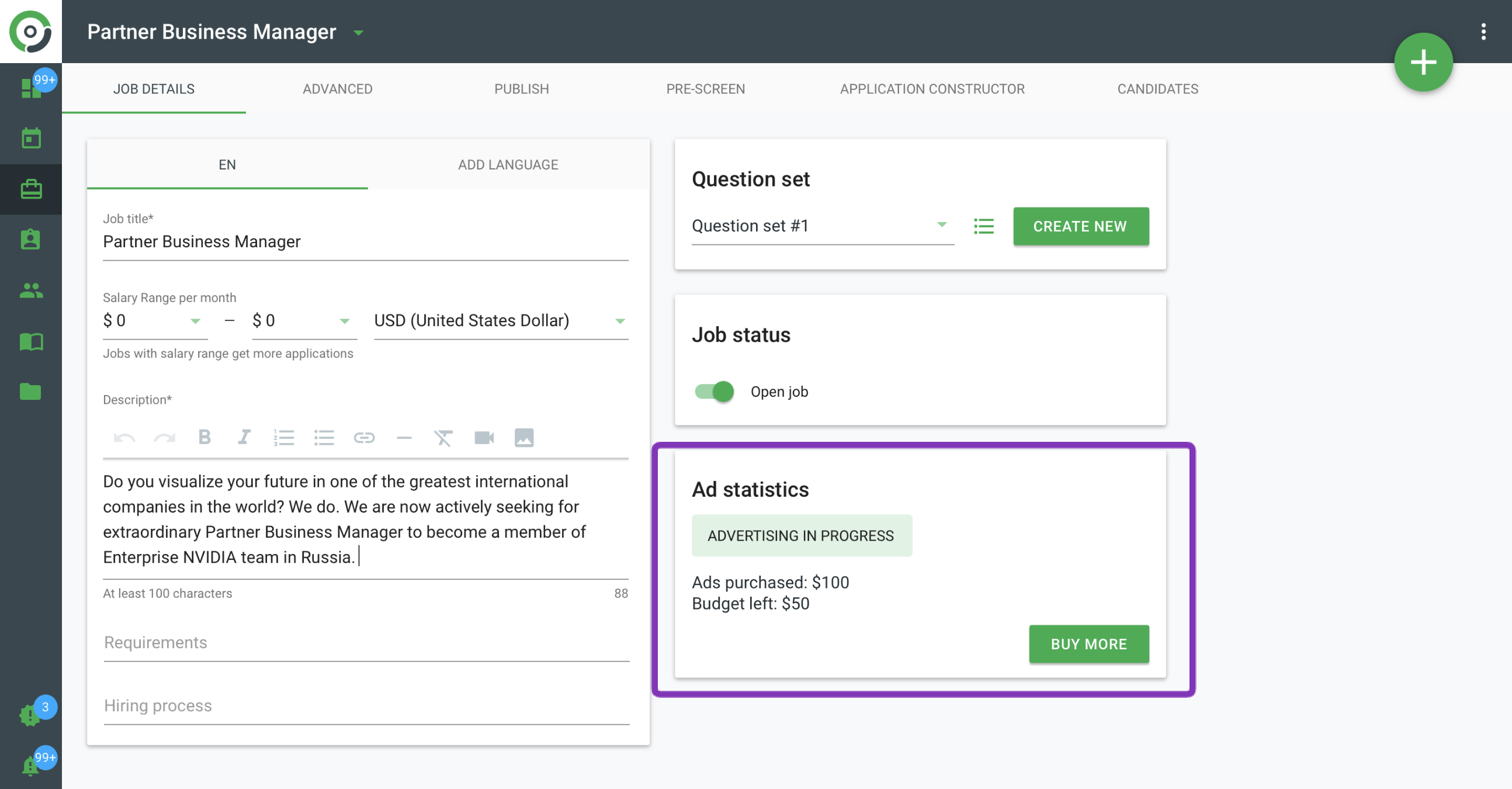Click into the Requirements field

(x=366, y=643)
